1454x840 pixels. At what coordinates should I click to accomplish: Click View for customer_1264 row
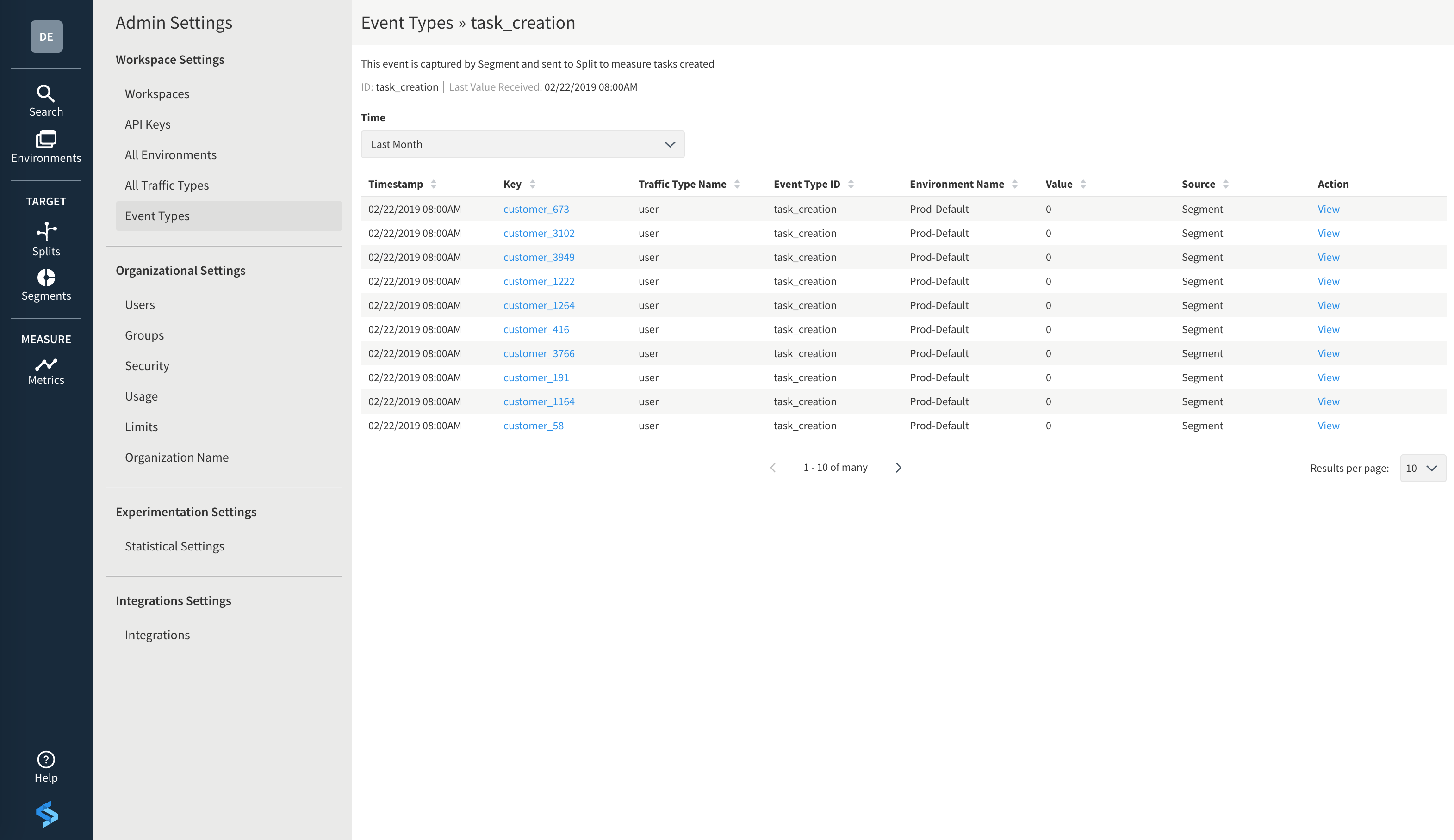point(1328,305)
